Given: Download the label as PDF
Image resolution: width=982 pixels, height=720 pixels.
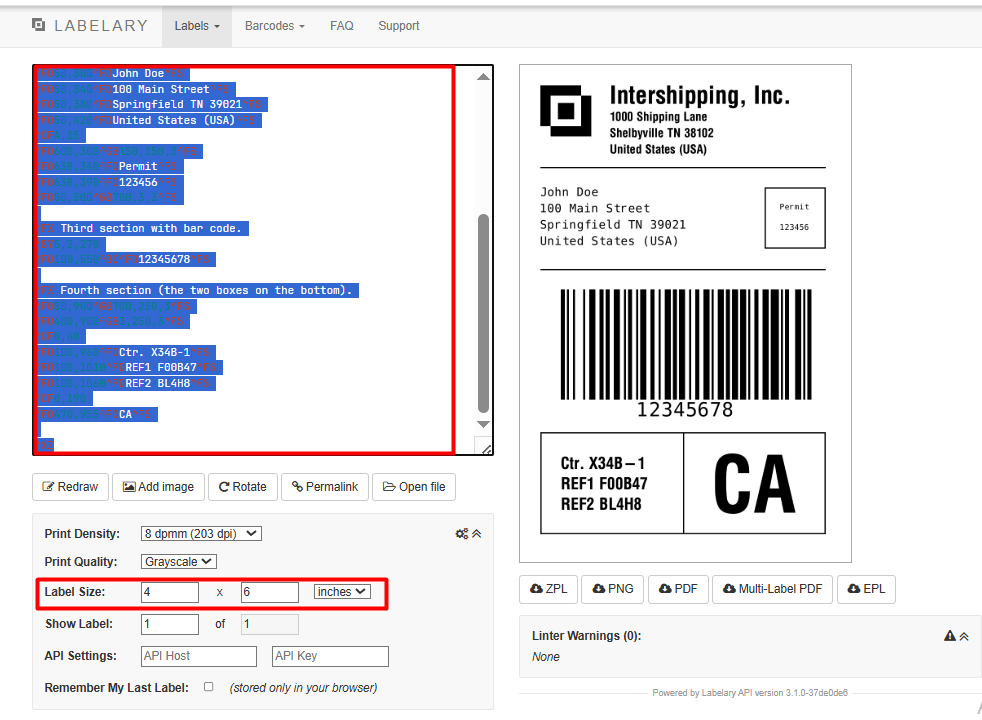Looking at the screenshot, I should 677,589.
